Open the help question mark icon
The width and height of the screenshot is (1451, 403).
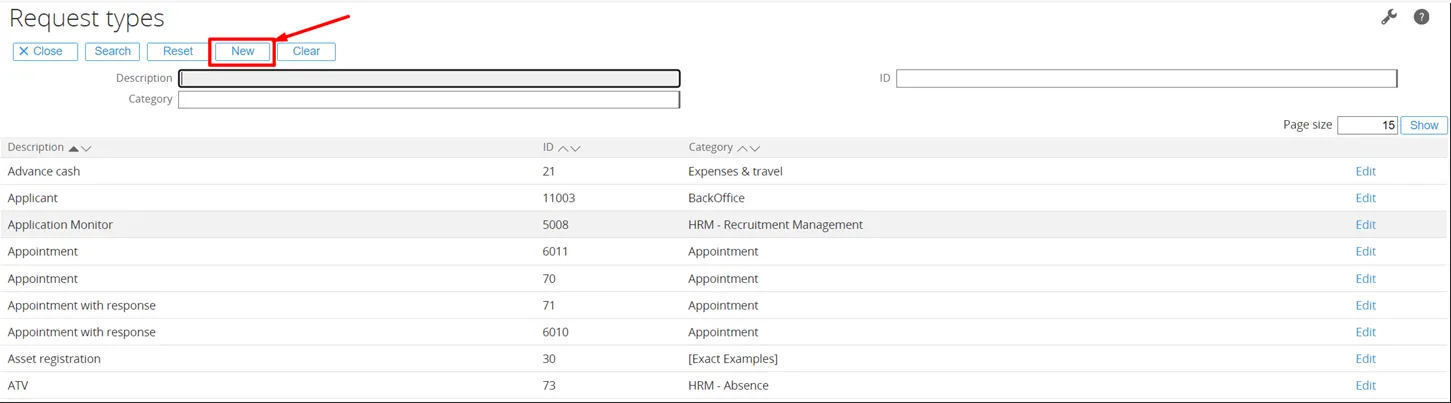1421,17
